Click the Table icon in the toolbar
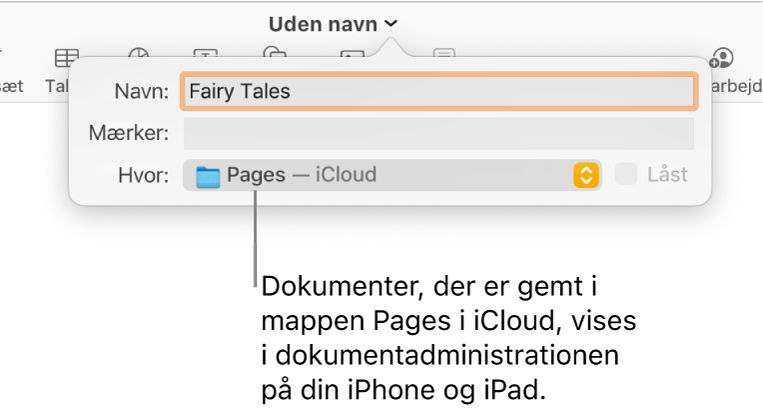This screenshot has width=763, height=410. tap(67, 56)
